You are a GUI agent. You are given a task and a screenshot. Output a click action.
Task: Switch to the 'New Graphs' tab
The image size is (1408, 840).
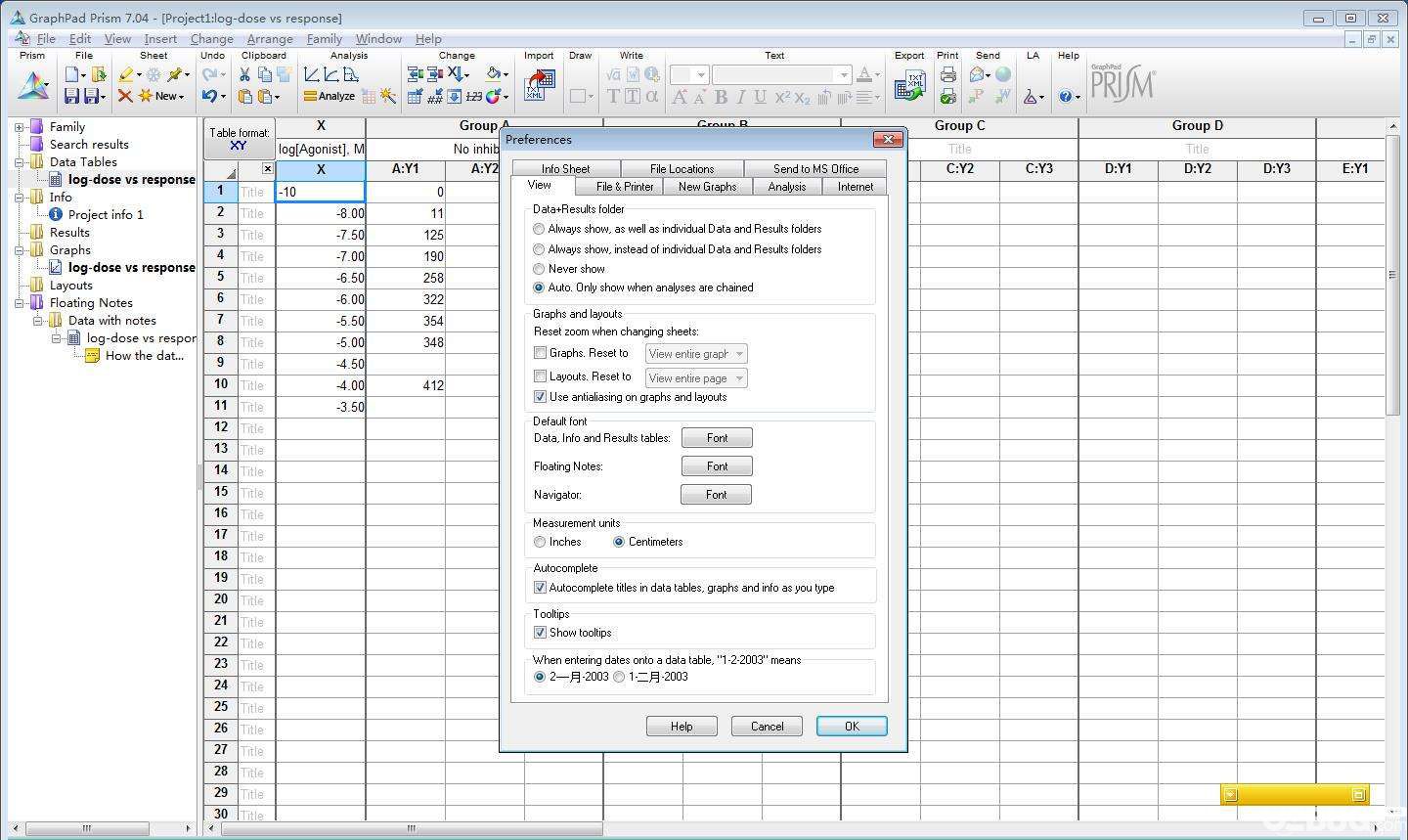707,187
